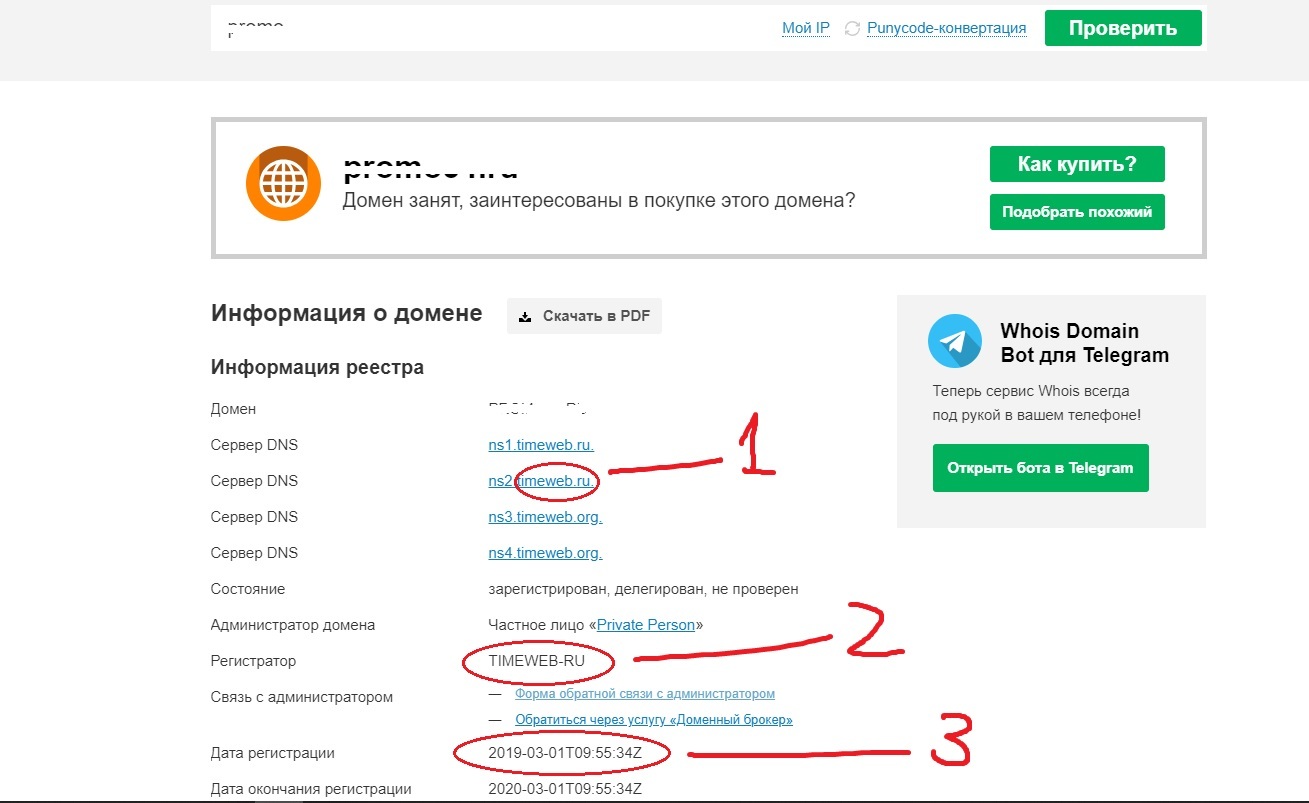Click Открыть бота в Telegram button
Image resolution: width=1309 pixels, height=803 pixels.
pos(1040,468)
